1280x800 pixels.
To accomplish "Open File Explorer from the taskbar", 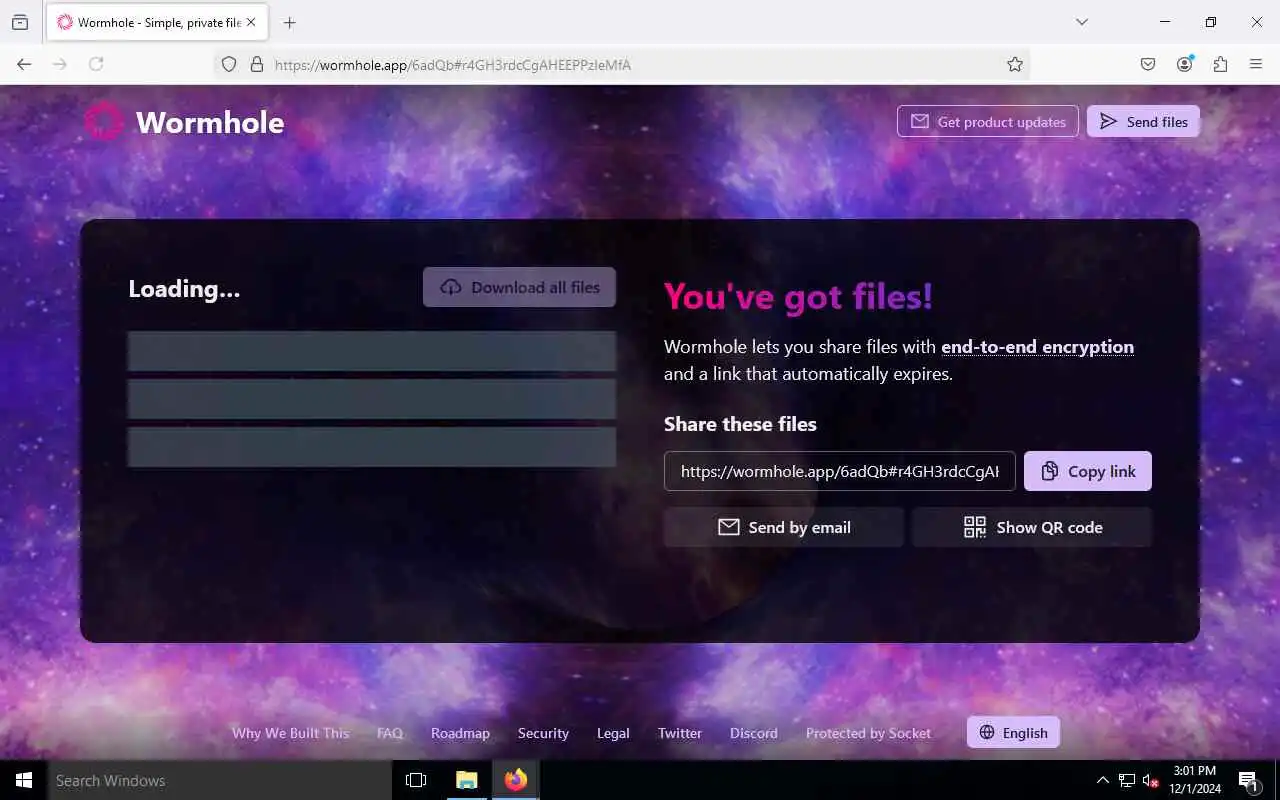I will click(x=467, y=780).
